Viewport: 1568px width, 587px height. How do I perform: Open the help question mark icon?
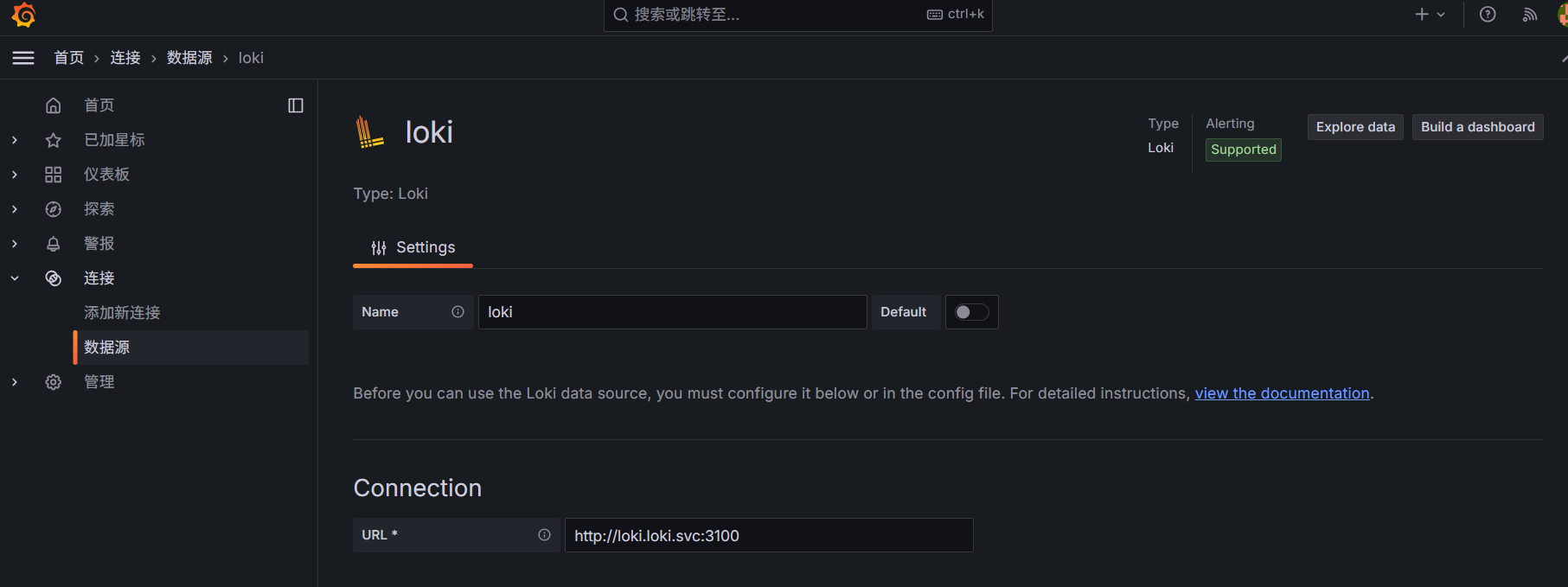[x=1488, y=15]
